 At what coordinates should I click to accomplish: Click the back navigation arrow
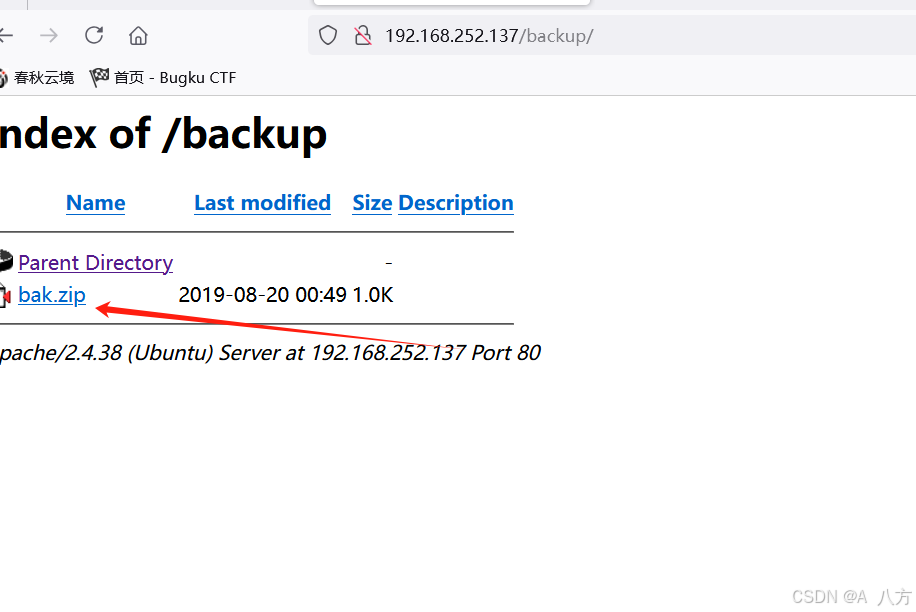(6, 36)
